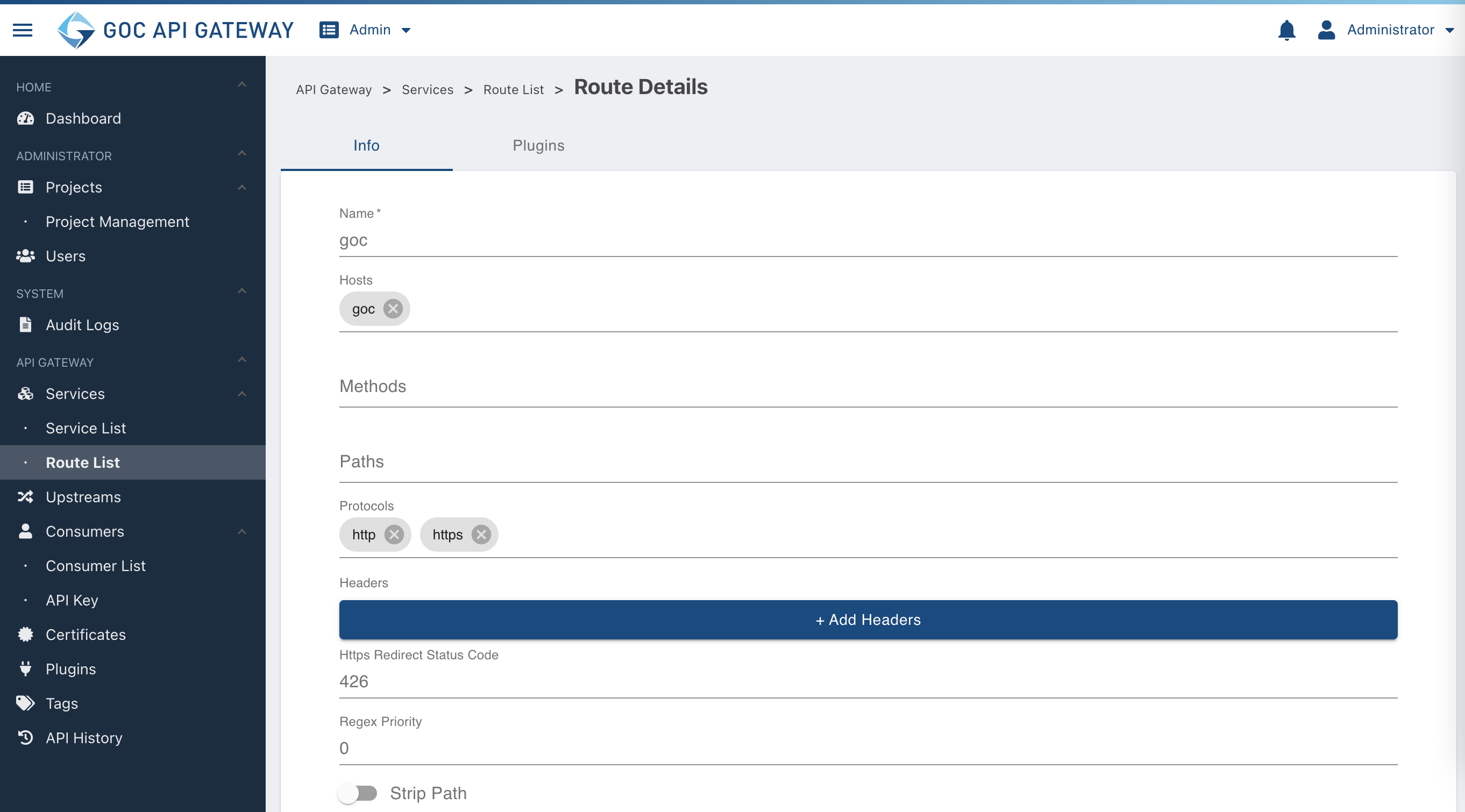
Task: Click the Certificates badge icon
Action: [x=26, y=634]
